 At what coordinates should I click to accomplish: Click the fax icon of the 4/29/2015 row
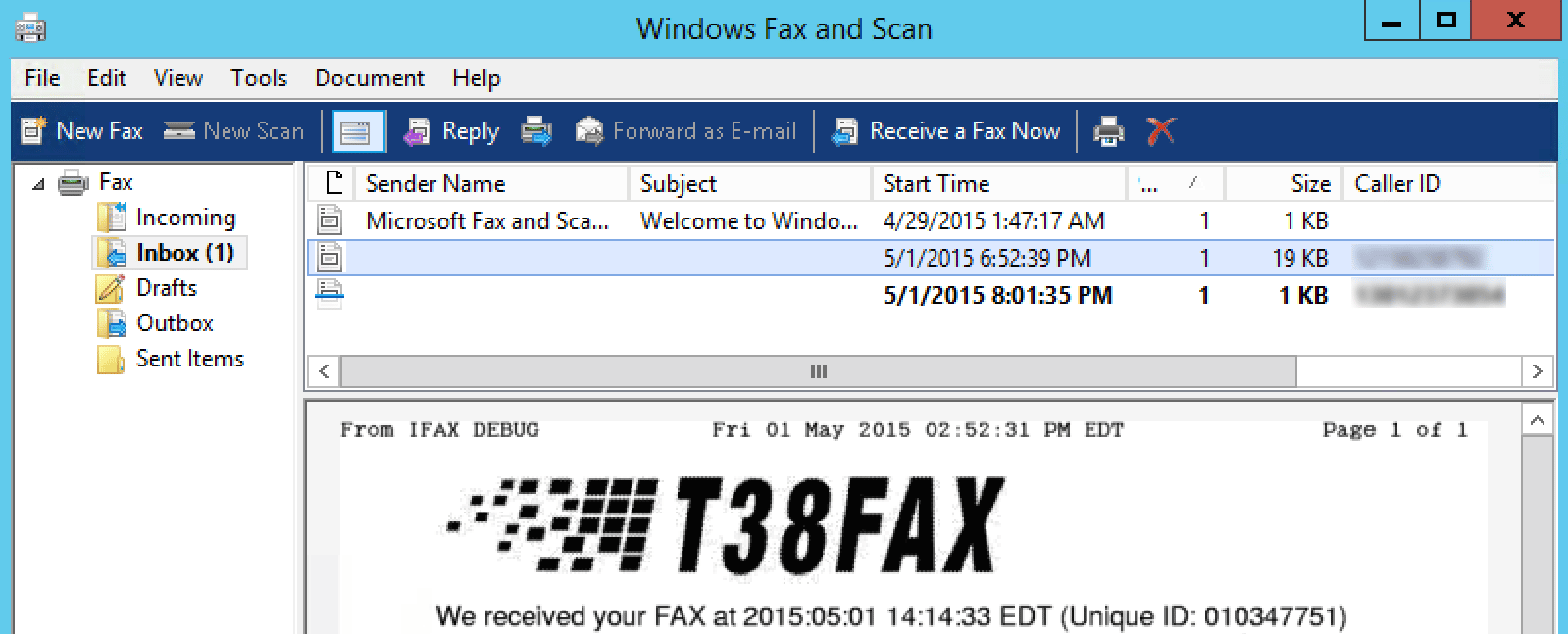330,219
